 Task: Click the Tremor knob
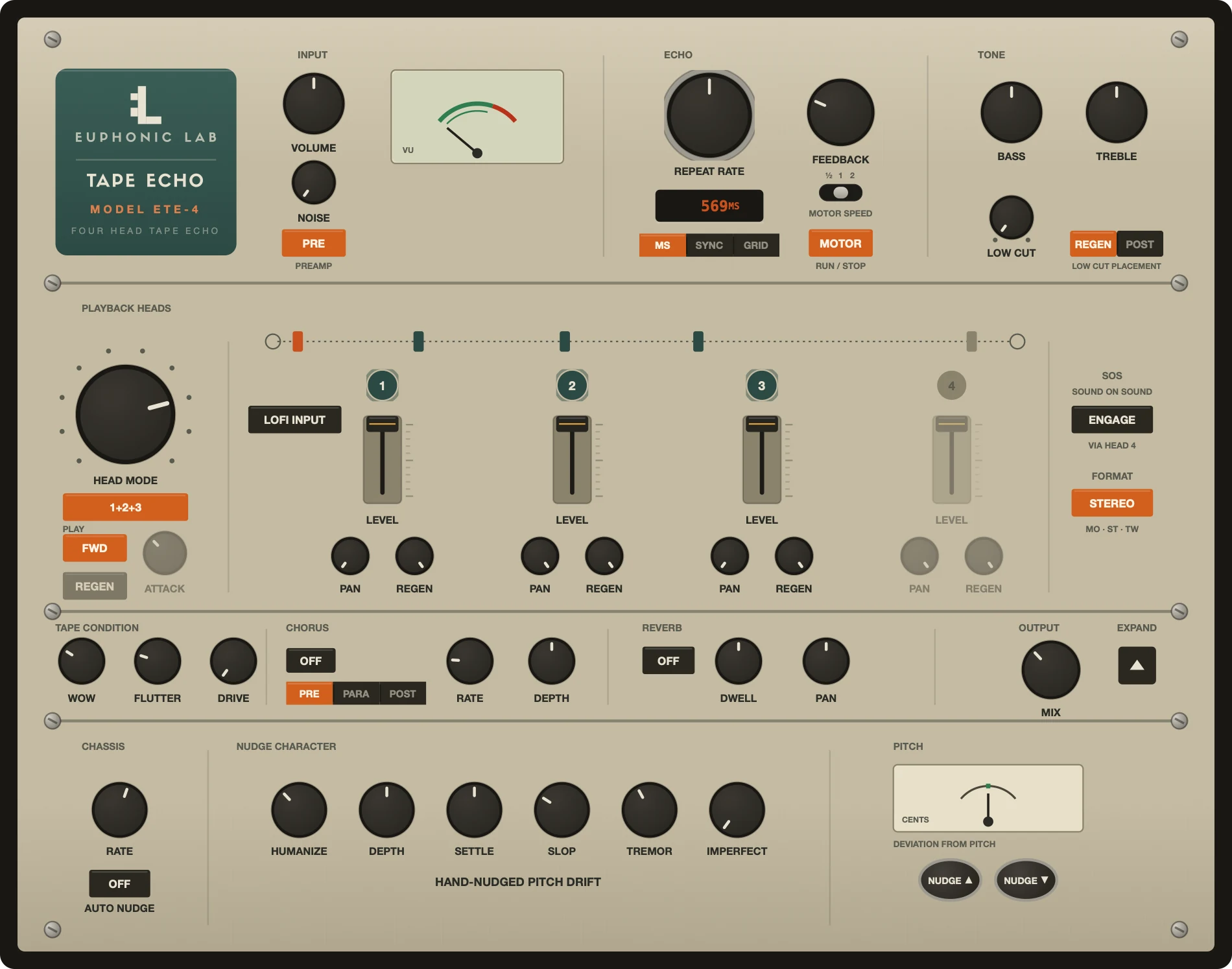[x=649, y=810]
